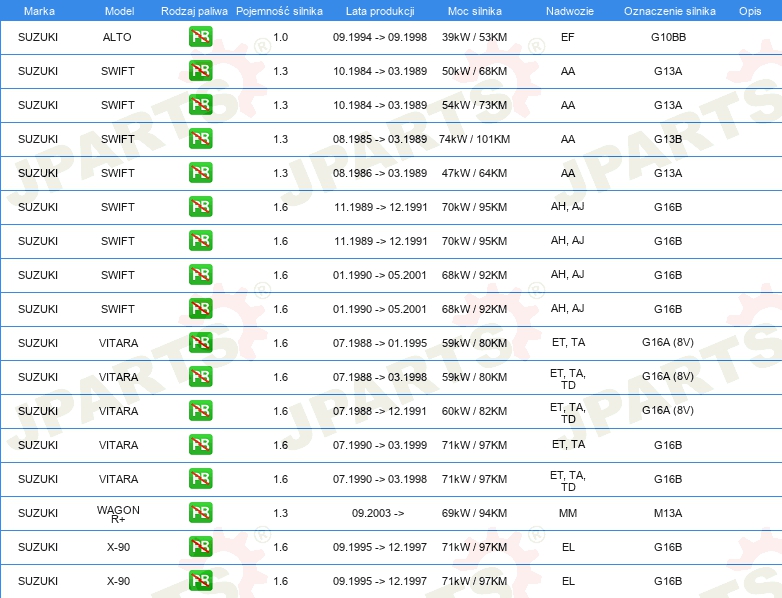Click the fuel icon for SWIFT 74kW / 101KM
The height and width of the screenshot is (598, 782).
[200, 139]
